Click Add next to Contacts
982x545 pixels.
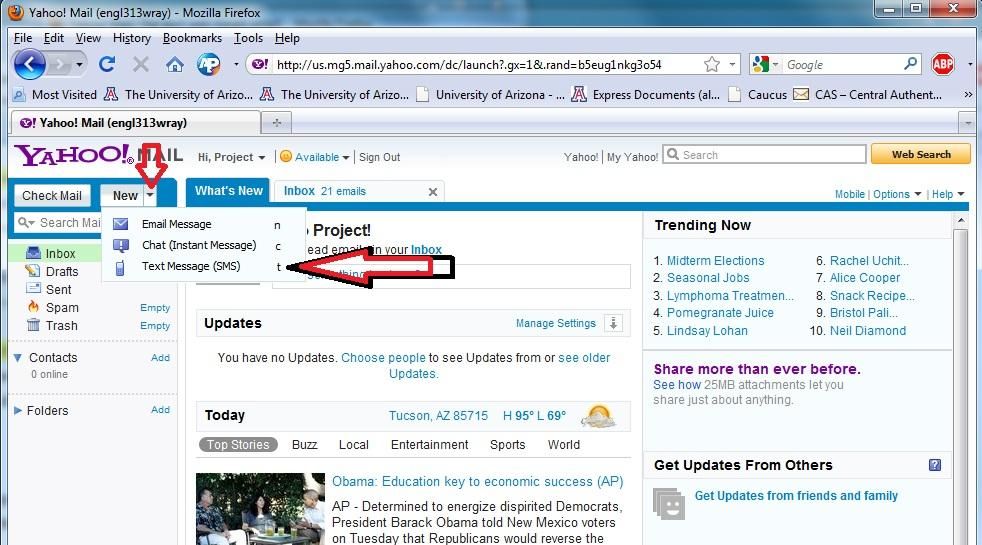[160, 357]
